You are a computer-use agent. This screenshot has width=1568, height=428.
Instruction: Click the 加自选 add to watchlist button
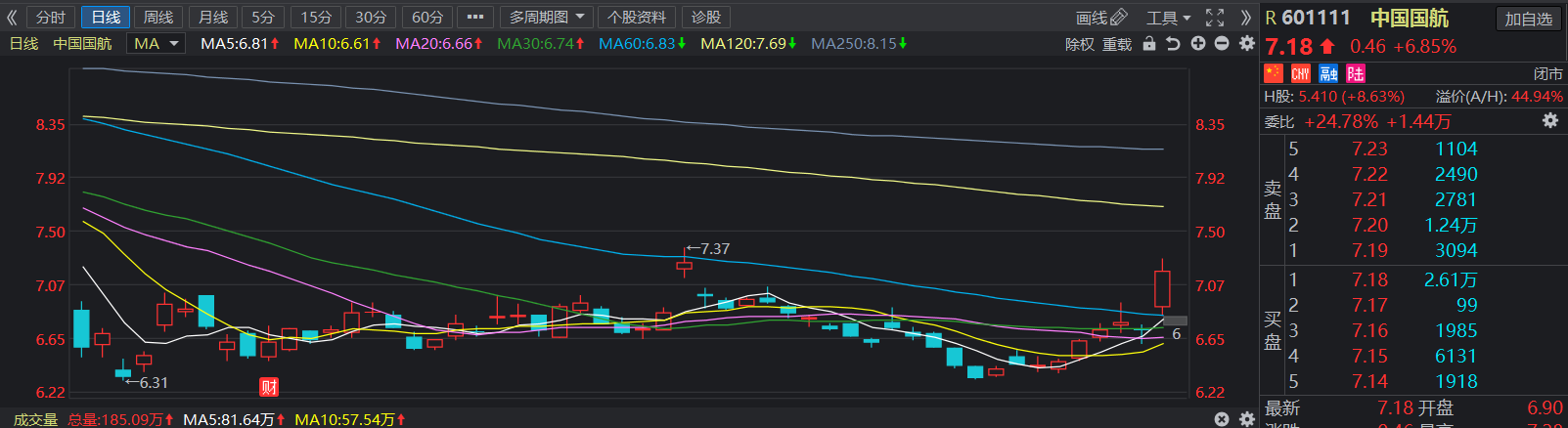coord(1529,19)
